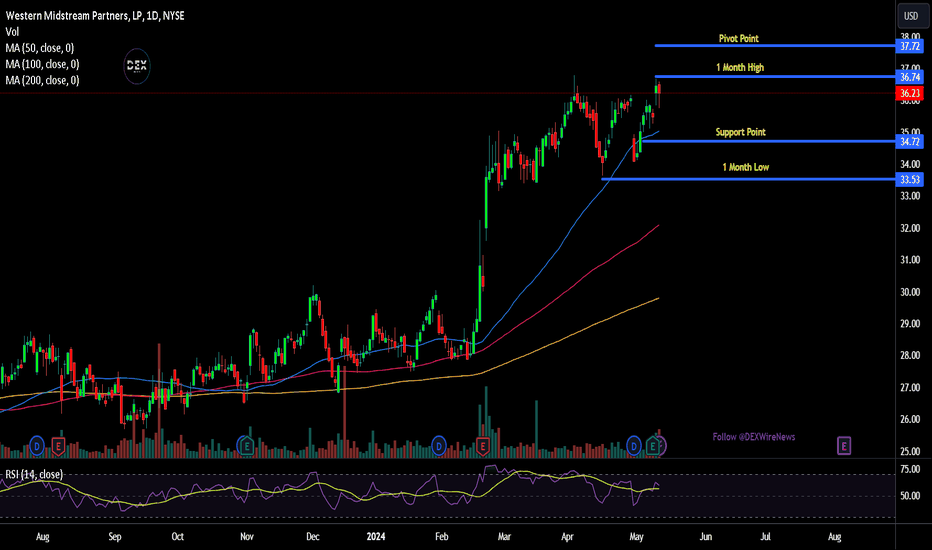The image size is (932, 550).
Task: Select the Support Point annotation text
Action: click(x=741, y=132)
